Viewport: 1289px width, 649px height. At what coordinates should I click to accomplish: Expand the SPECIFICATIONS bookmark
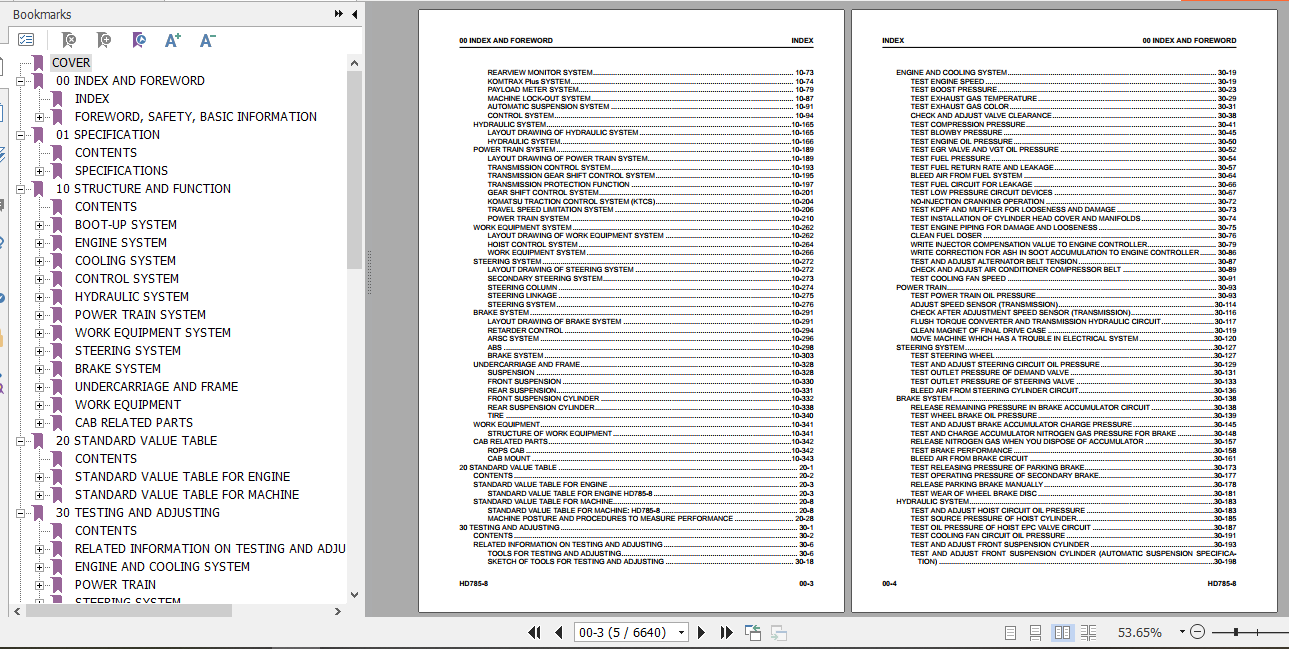point(40,171)
